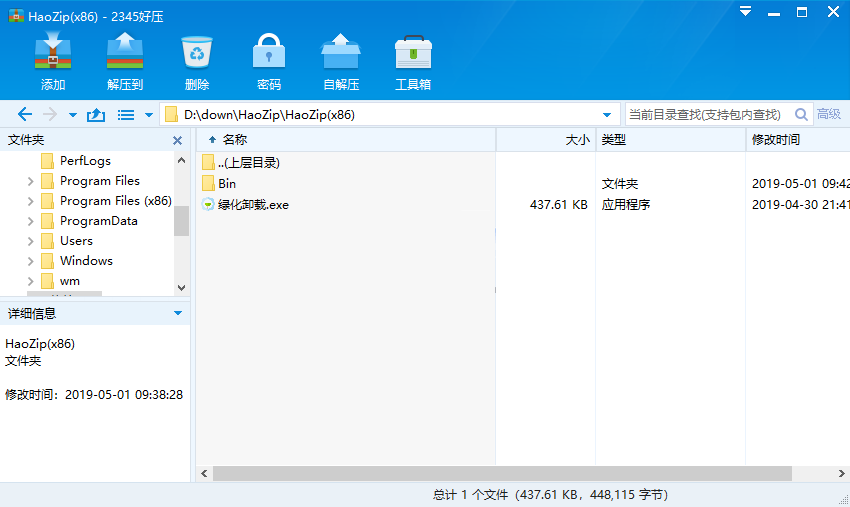Collapse the 详细信息 details panel
This screenshot has height=507, width=850.
coord(178,313)
